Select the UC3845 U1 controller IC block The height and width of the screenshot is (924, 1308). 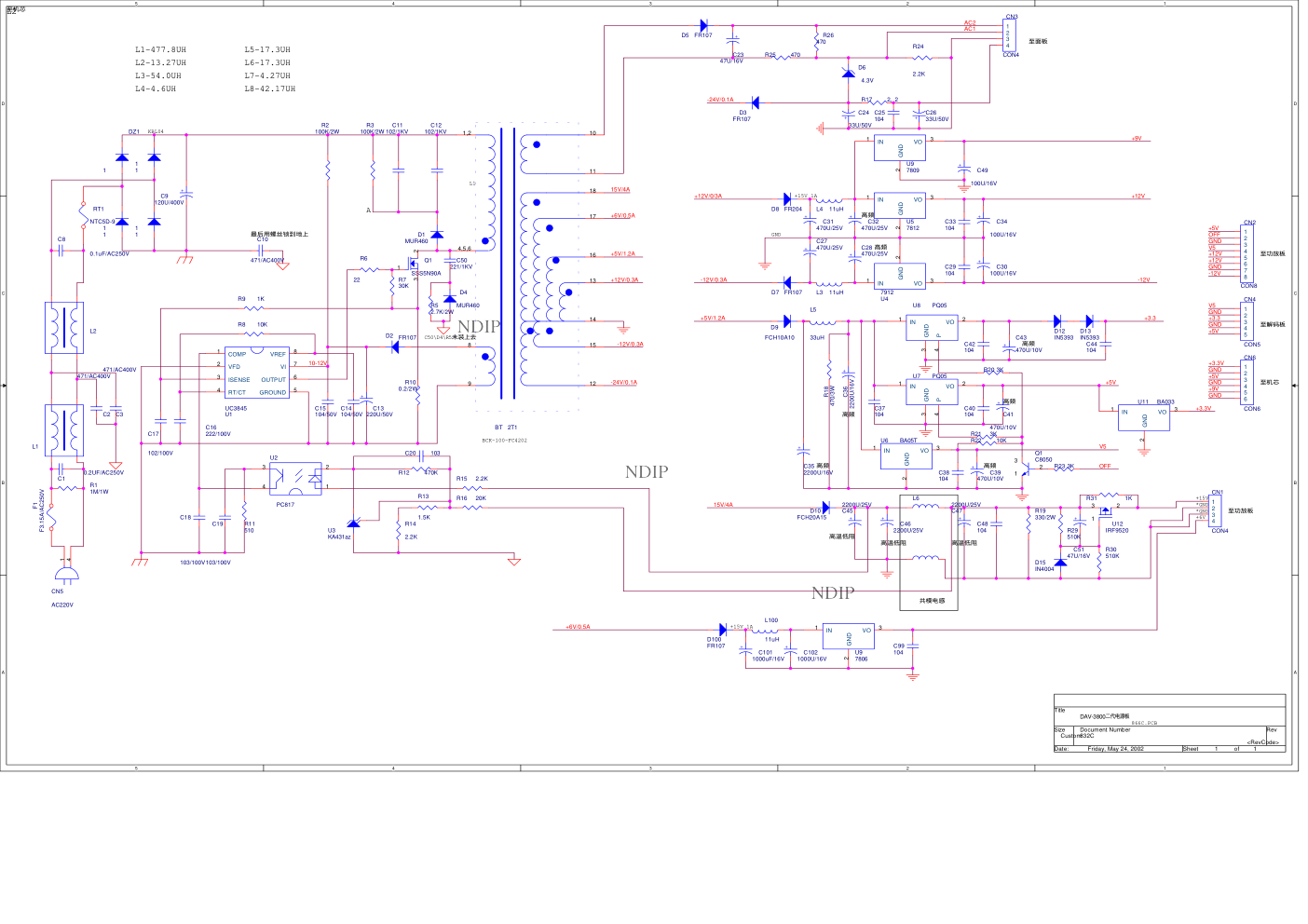[x=258, y=374]
